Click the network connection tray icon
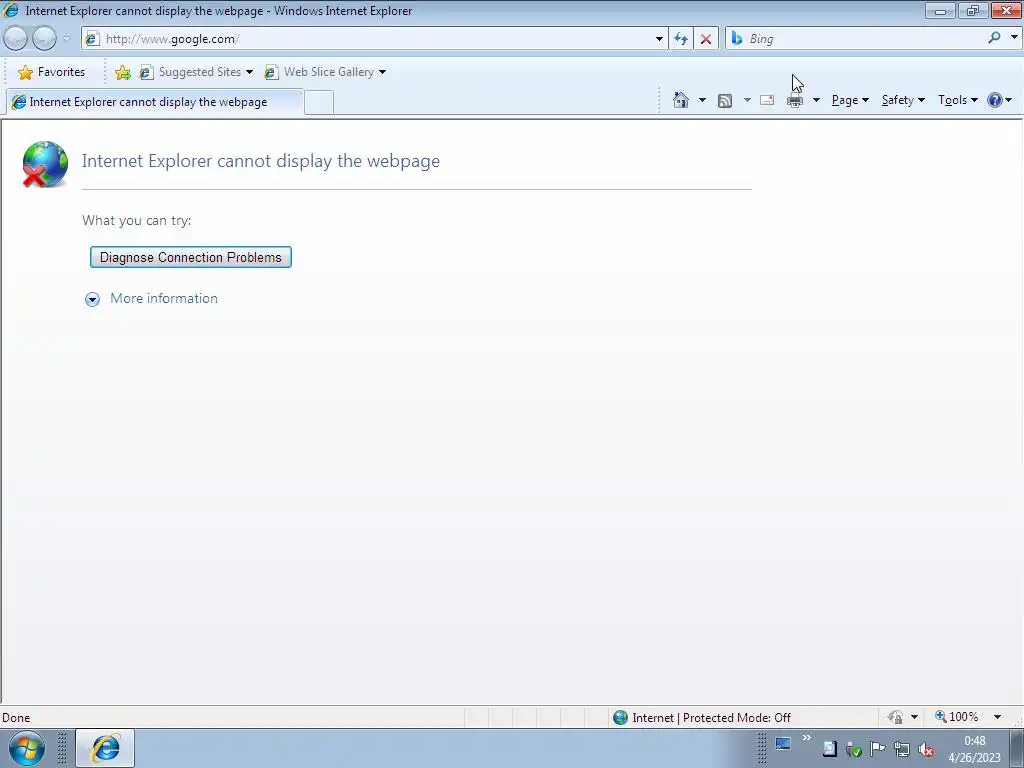Viewport: 1024px width, 768px height. [x=902, y=750]
